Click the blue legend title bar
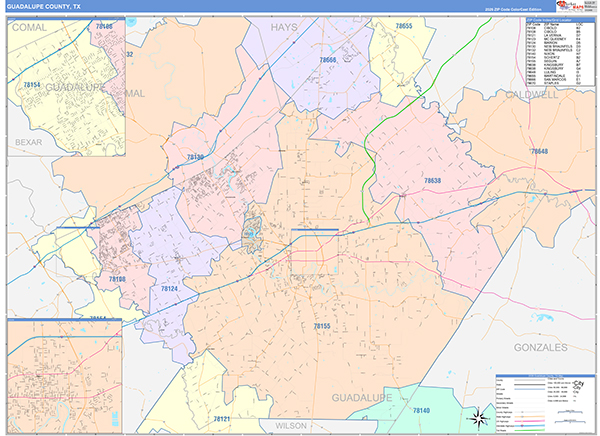The image size is (600, 436). (x=545, y=376)
